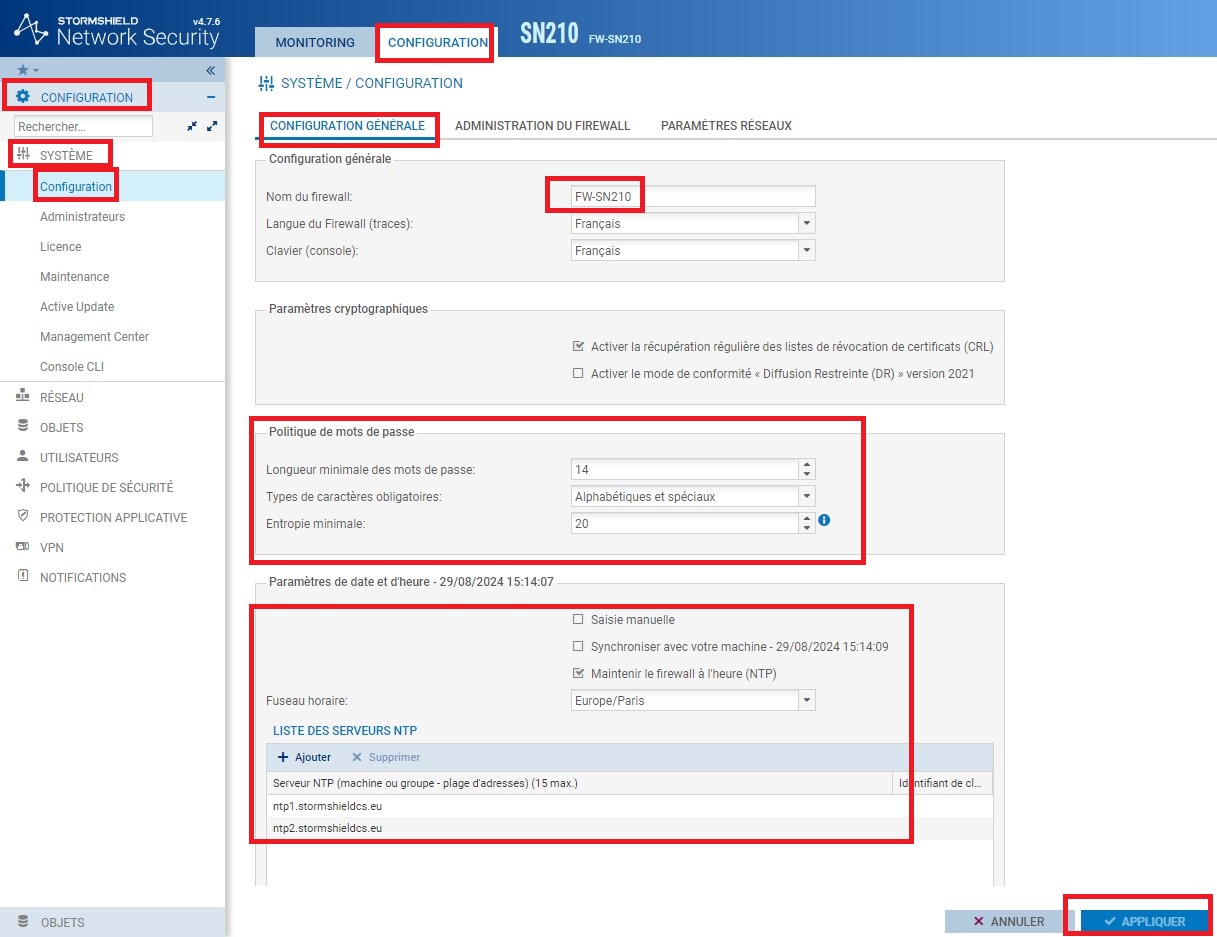Click the Protection applicative shield icon
Viewport: 1217px width, 937px height.
point(23,517)
